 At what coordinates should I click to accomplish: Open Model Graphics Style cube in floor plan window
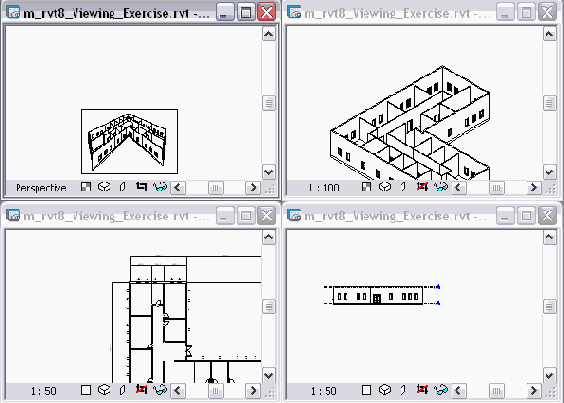(104, 390)
